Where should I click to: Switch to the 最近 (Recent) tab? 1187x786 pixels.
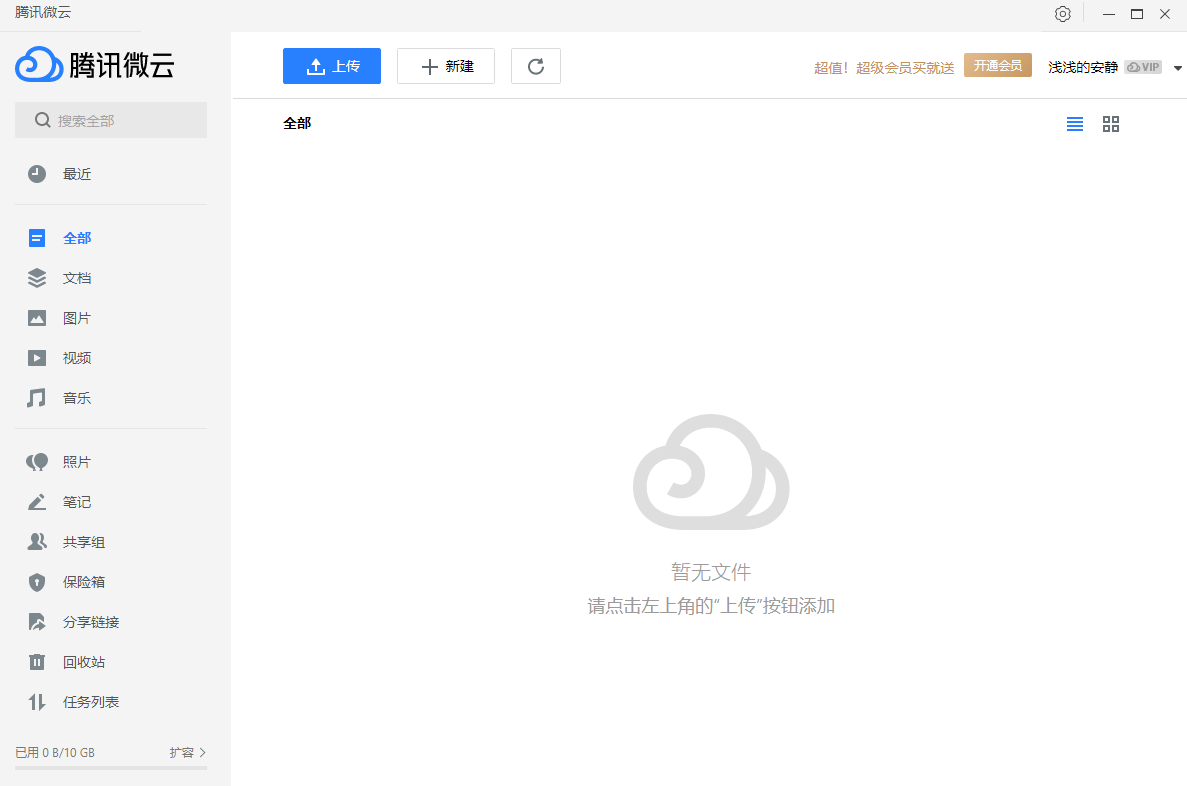(x=77, y=173)
